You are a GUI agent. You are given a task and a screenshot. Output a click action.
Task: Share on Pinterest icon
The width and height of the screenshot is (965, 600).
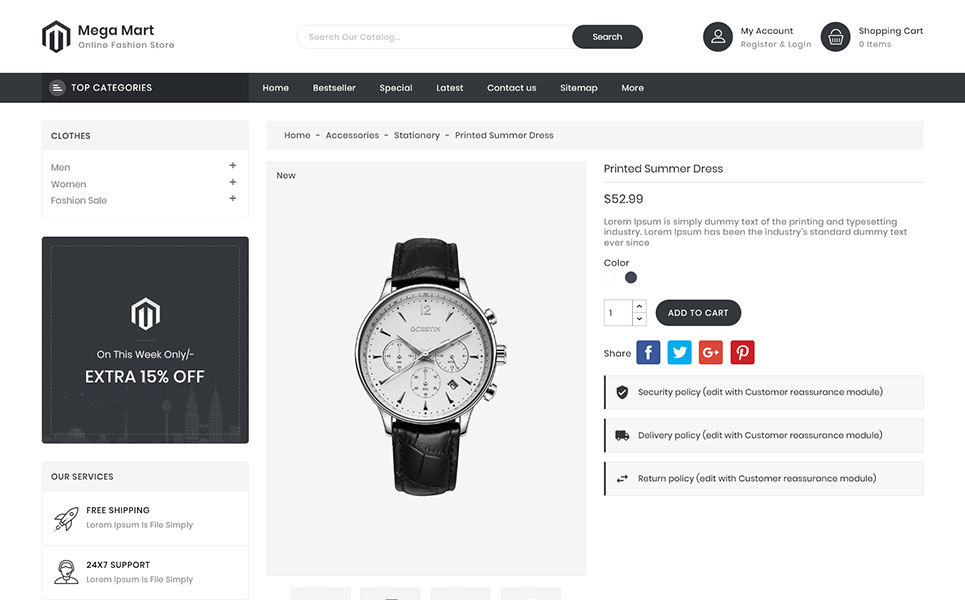742,353
